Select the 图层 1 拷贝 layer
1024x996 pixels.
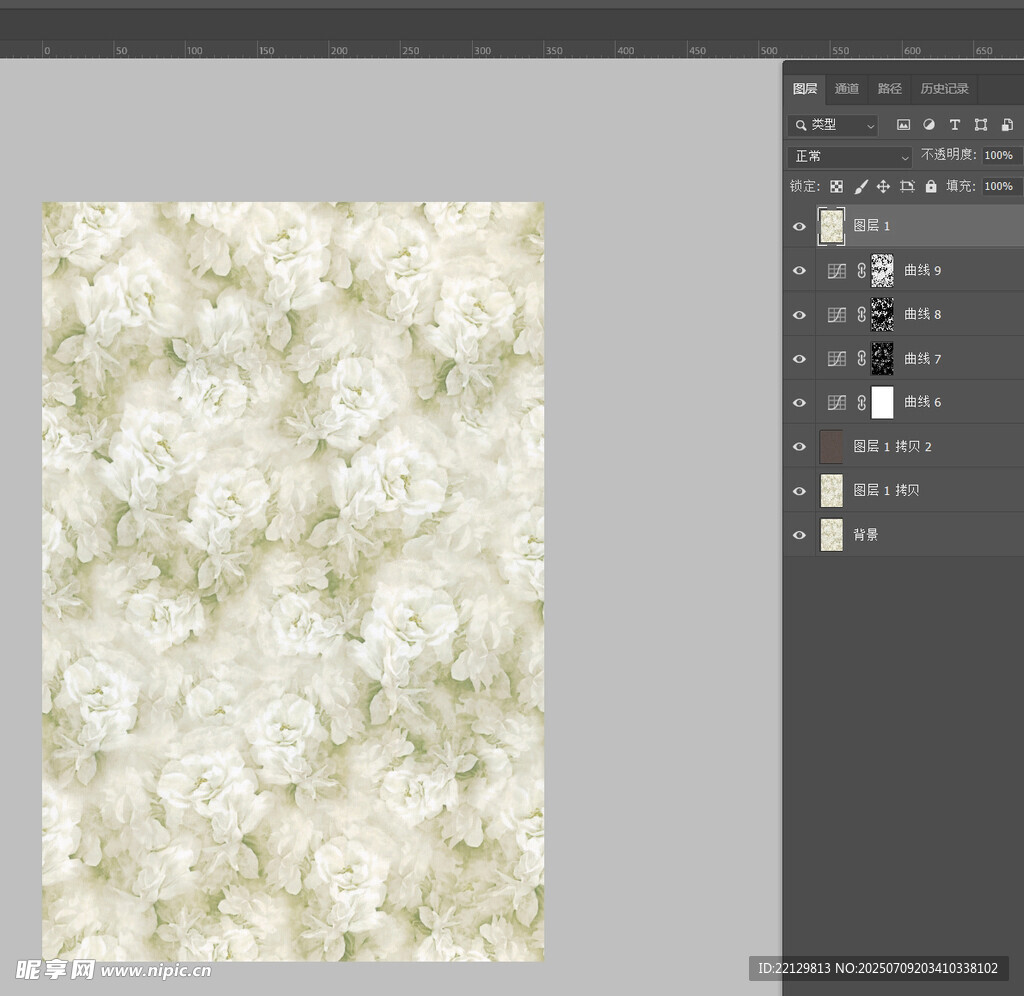point(886,491)
